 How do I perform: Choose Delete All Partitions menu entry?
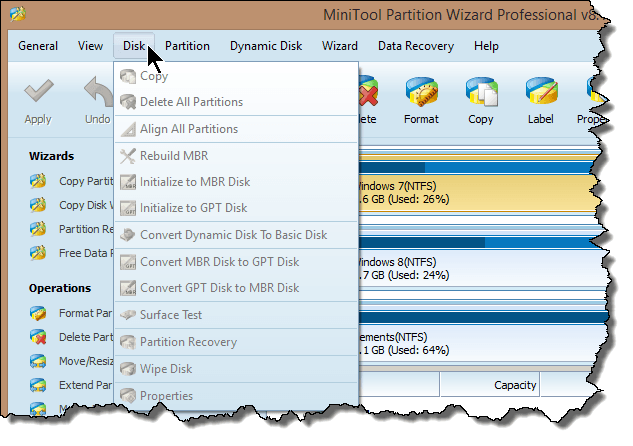237,102
